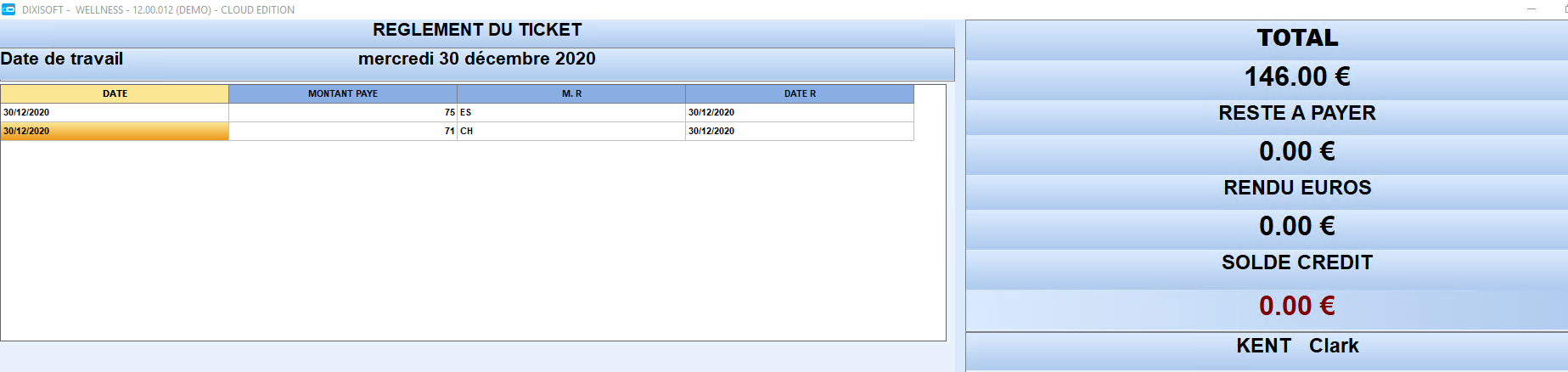Click the RESTE A PAYER amount
1568x372 pixels.
pos(1297,151)
